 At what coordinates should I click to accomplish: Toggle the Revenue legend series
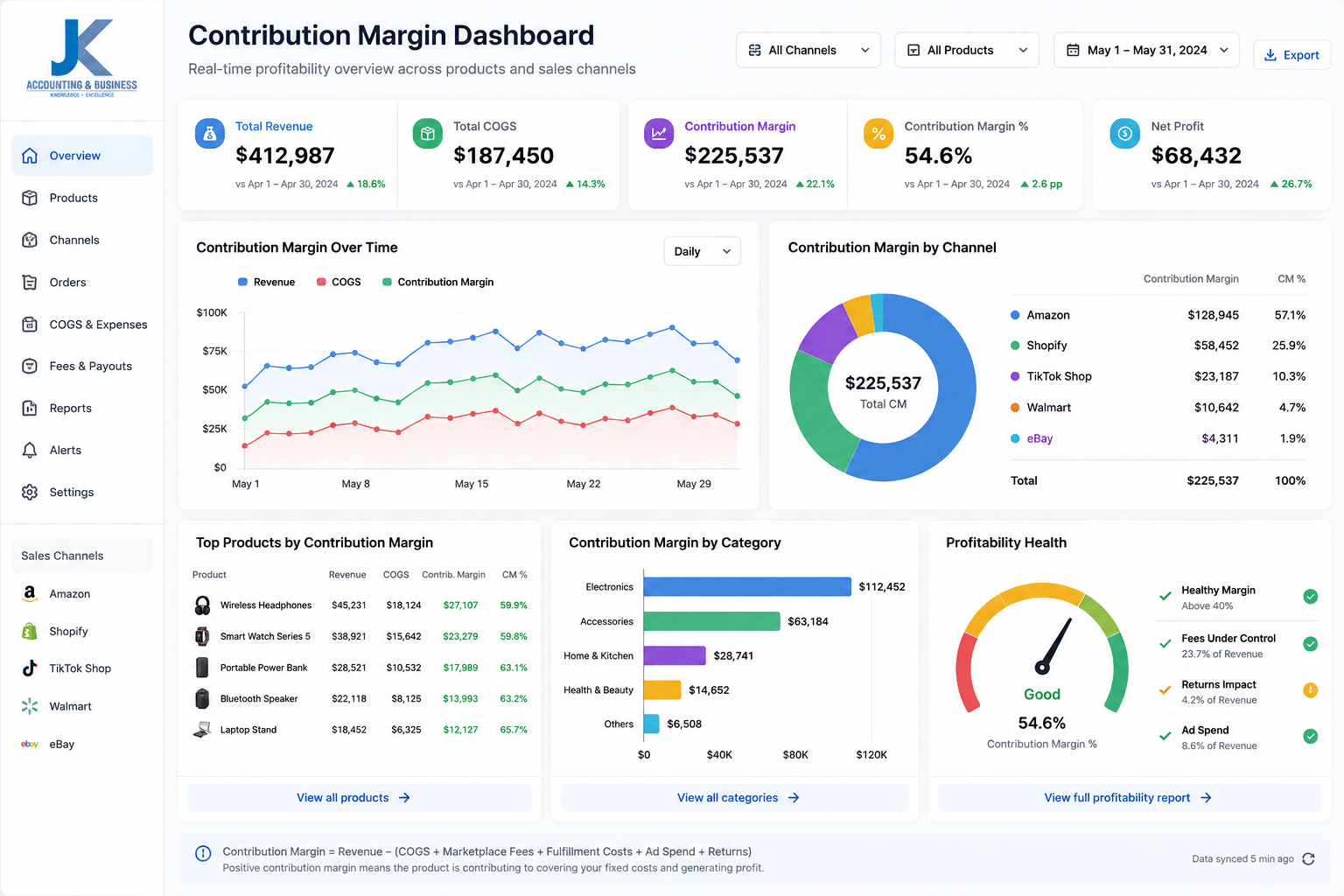pyautogui.click(x=266, y=282)
